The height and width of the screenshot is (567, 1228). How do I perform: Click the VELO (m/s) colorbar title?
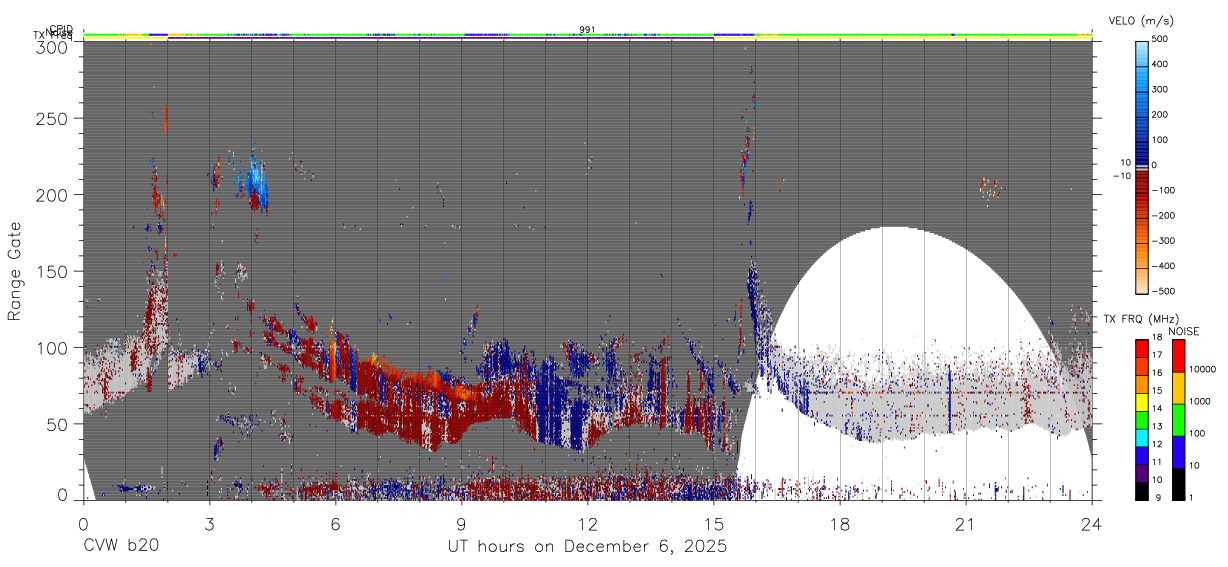[1140, 21]
